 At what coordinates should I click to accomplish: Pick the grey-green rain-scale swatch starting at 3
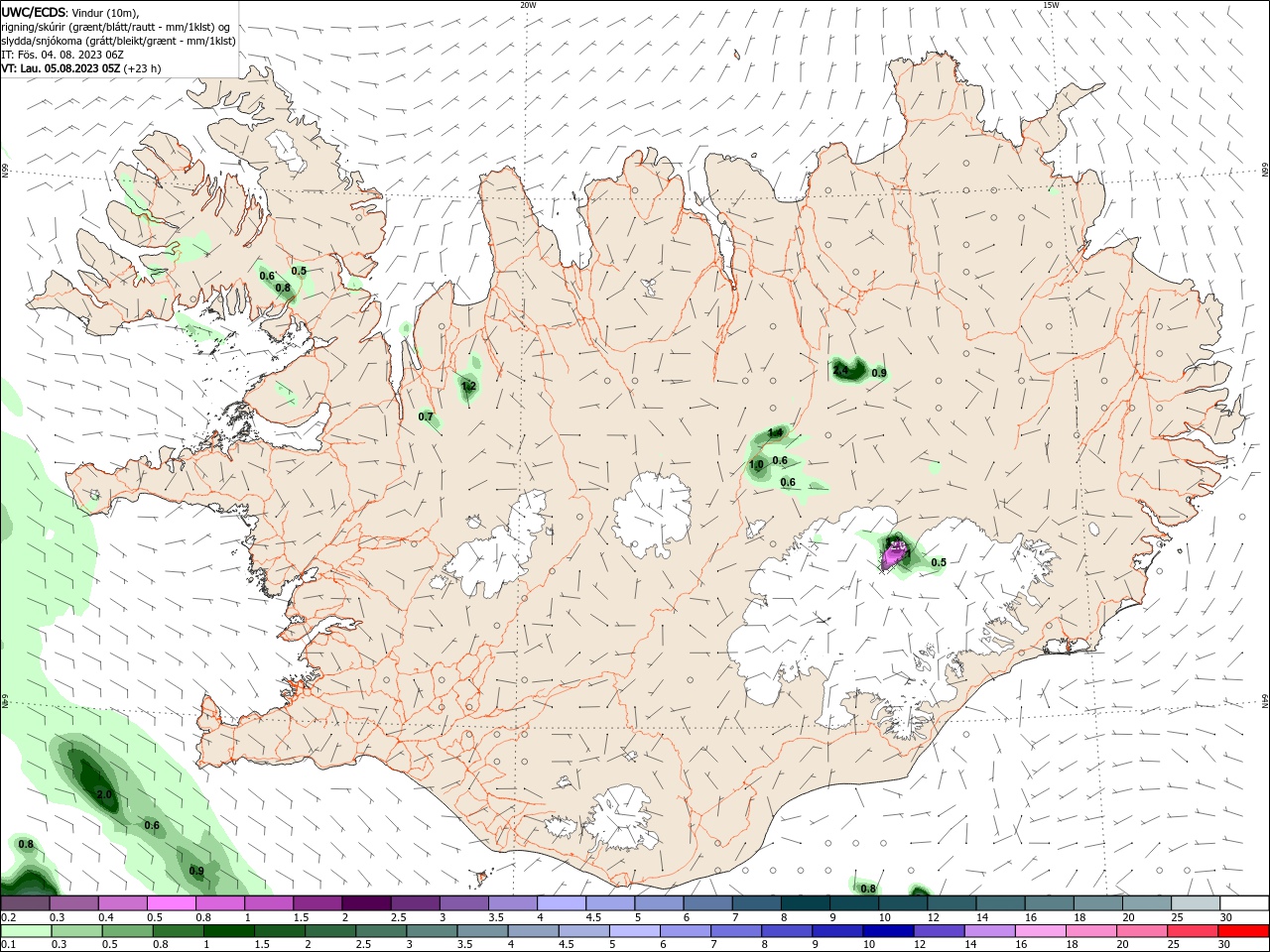click(x=432, y=931)
